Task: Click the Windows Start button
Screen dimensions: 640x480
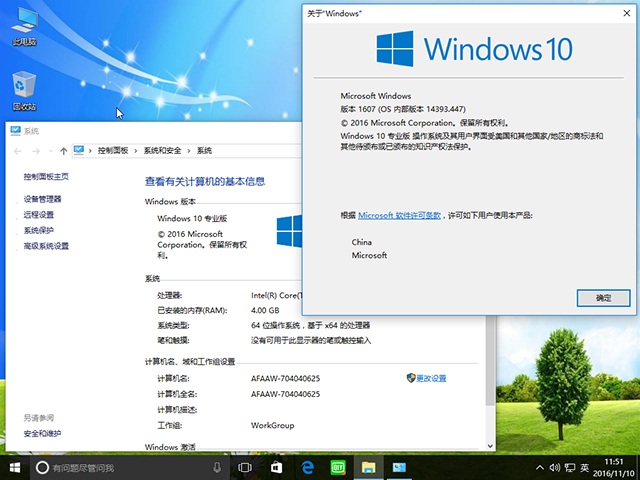Action: click(15, 467)
